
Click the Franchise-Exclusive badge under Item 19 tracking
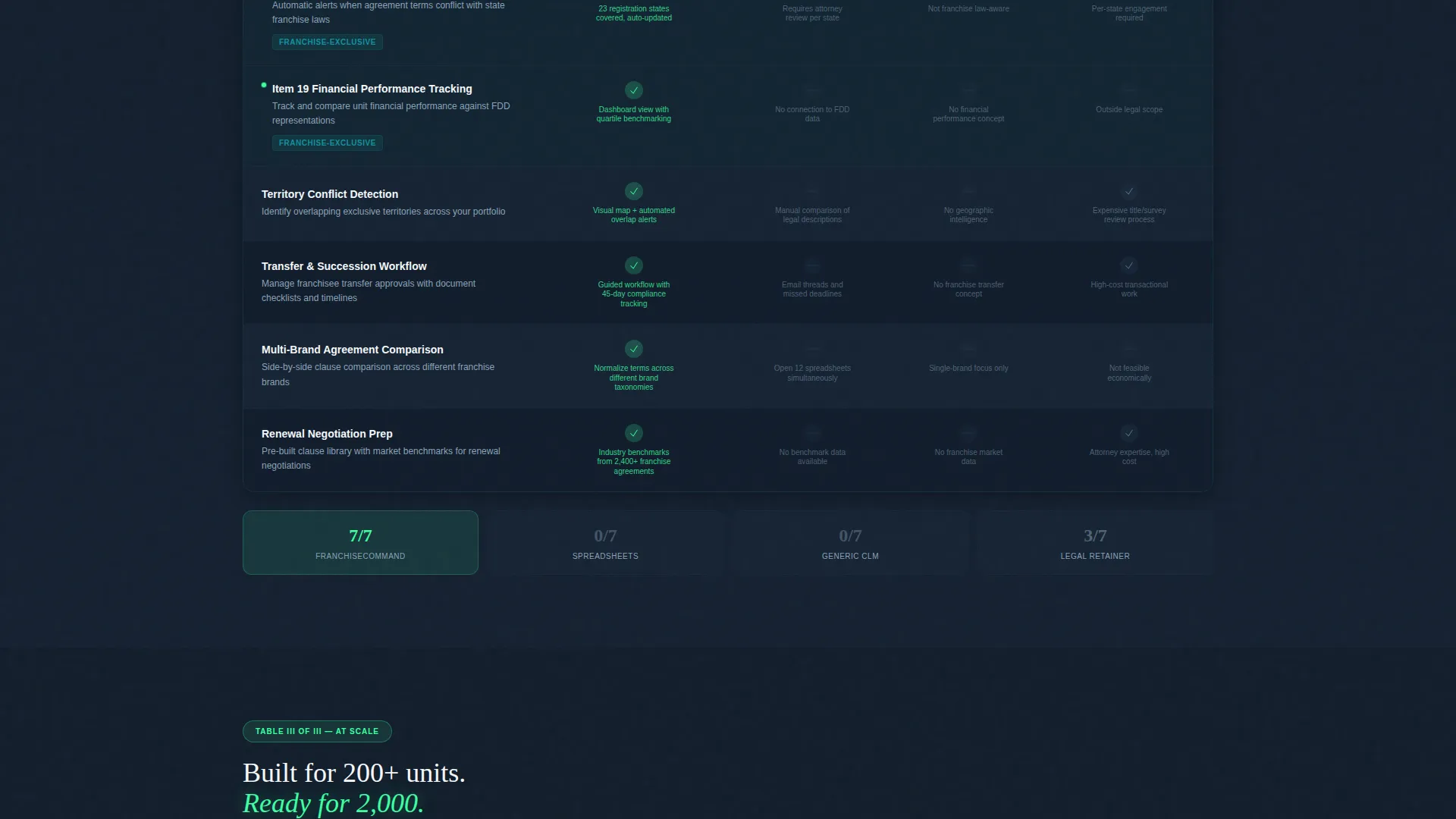[x=328, y=143]
